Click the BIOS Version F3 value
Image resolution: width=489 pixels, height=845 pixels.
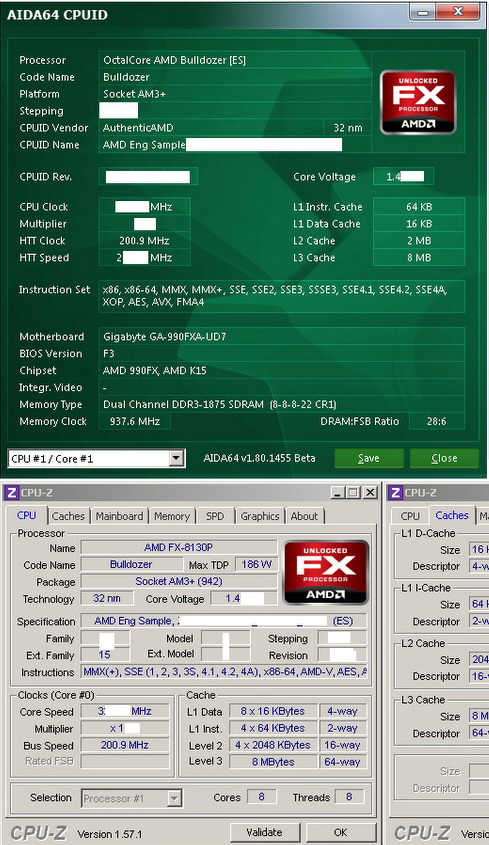coord(281,354)
